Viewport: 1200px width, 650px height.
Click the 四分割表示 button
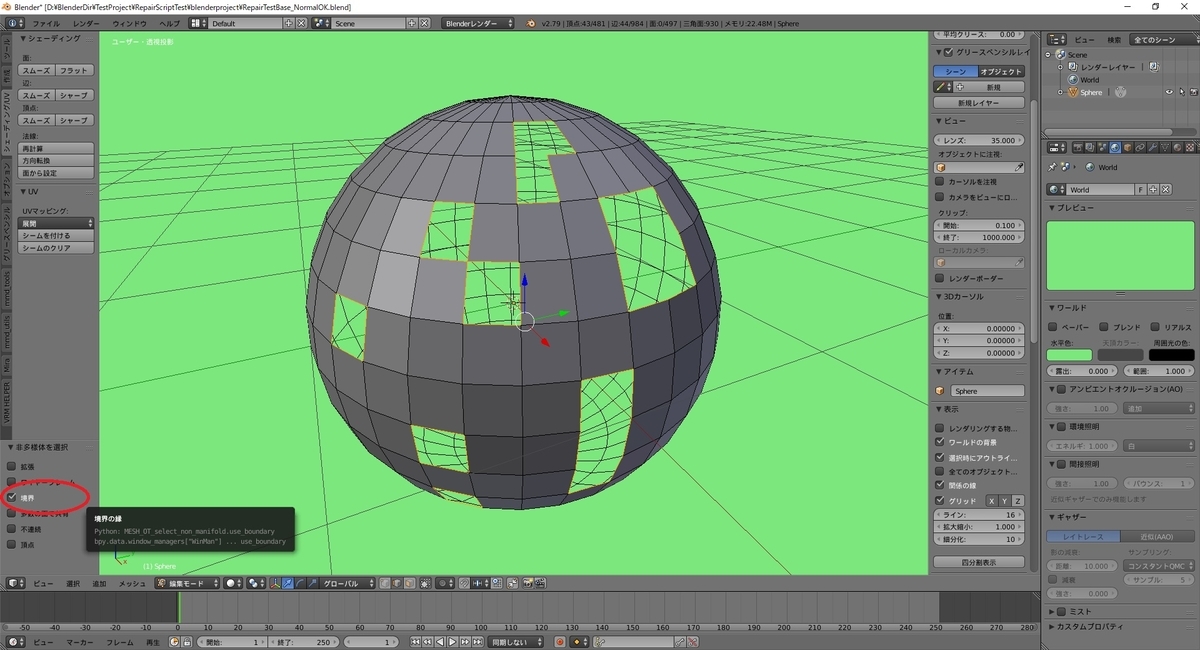pos(979,562)
